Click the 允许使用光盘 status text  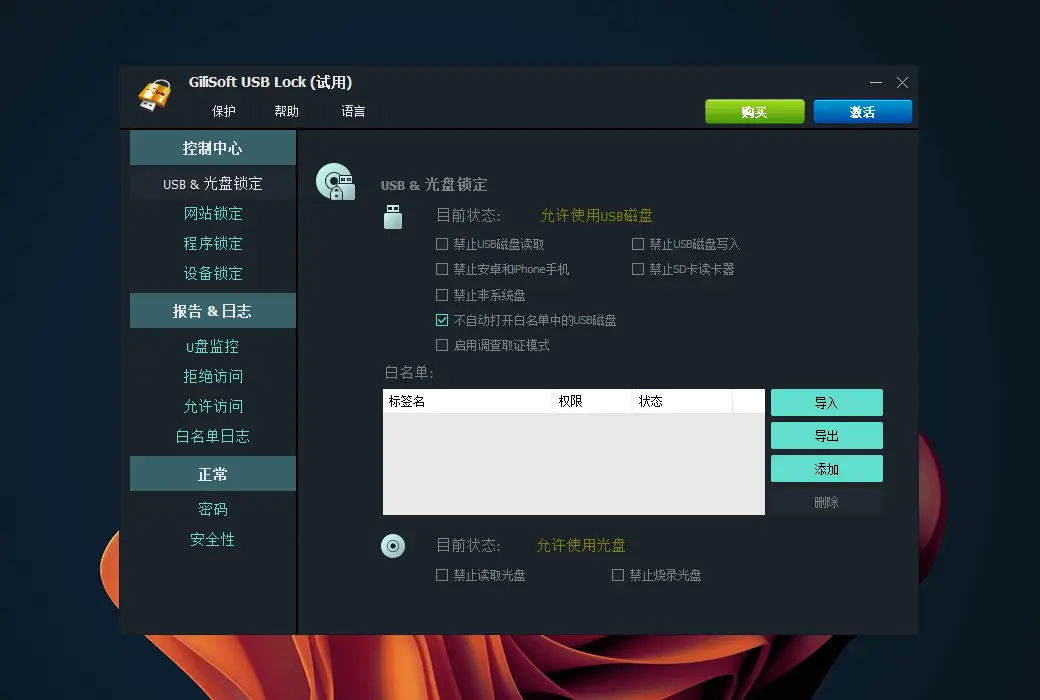tap(580, 545)
